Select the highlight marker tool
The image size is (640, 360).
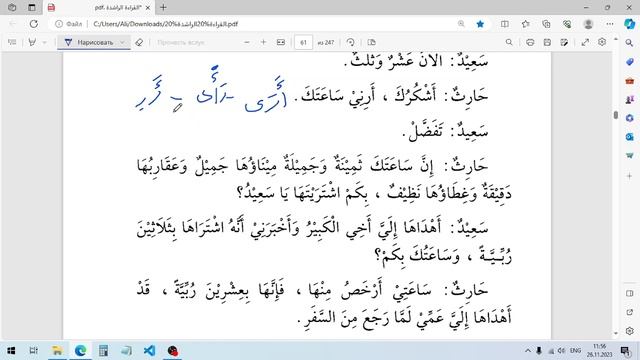coord(32,42)
